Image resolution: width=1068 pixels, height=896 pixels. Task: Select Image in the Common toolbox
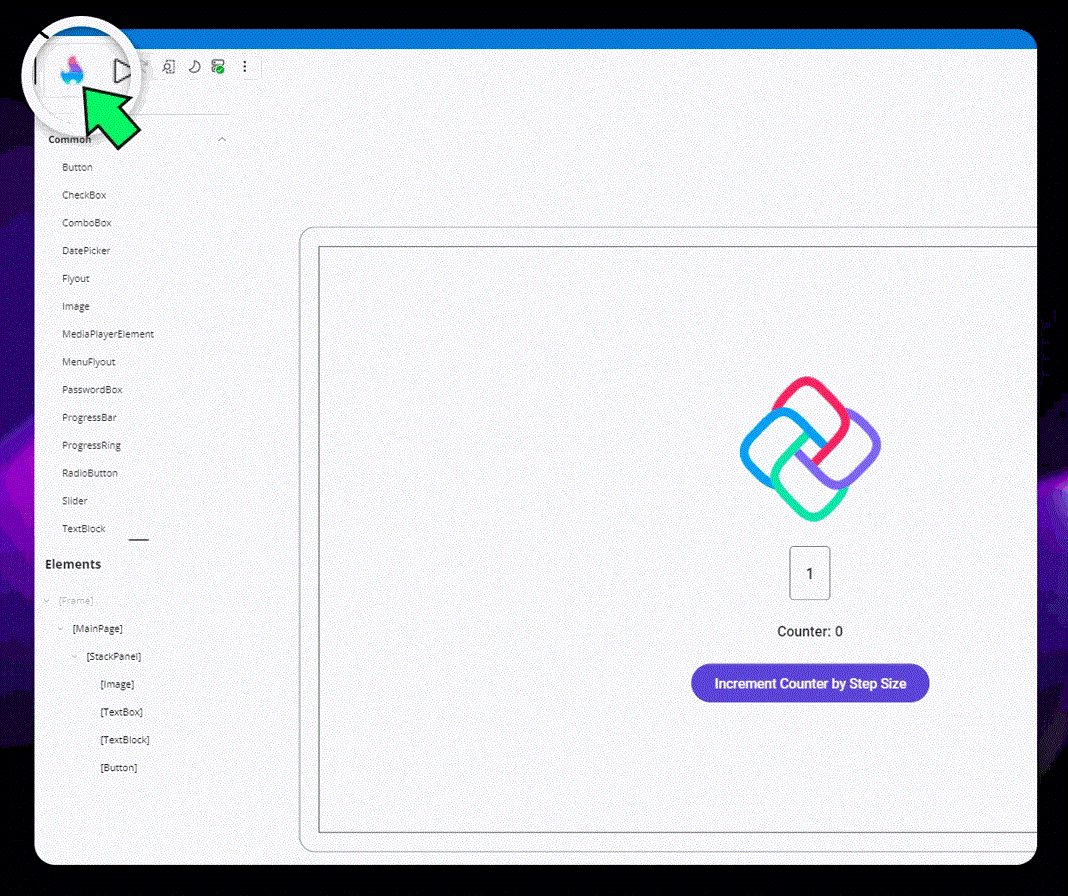76,307
